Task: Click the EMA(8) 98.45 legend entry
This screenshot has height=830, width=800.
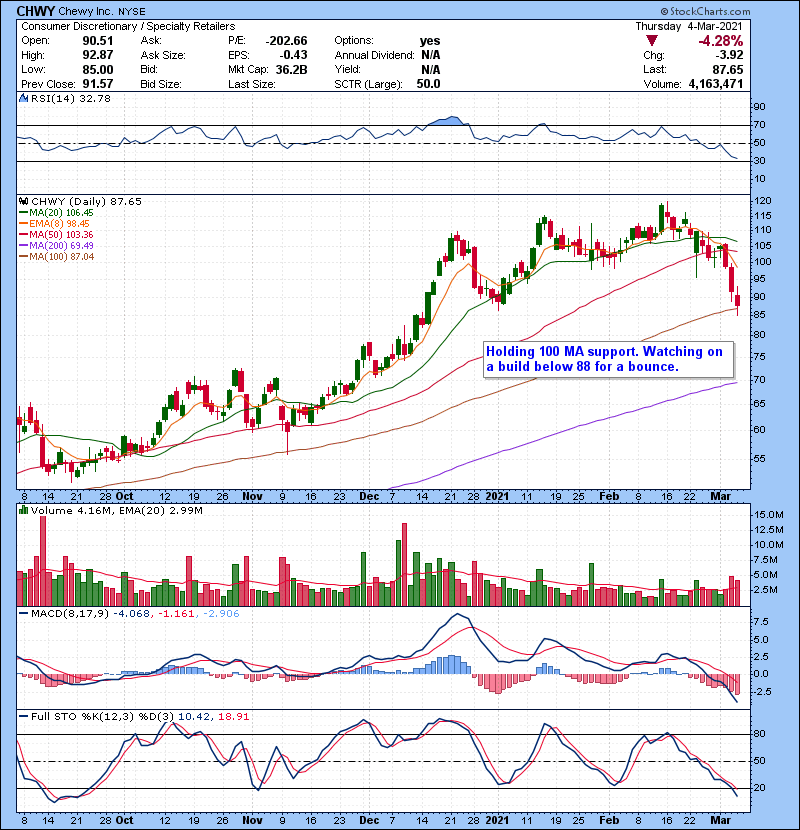Action: click(59, 223)
